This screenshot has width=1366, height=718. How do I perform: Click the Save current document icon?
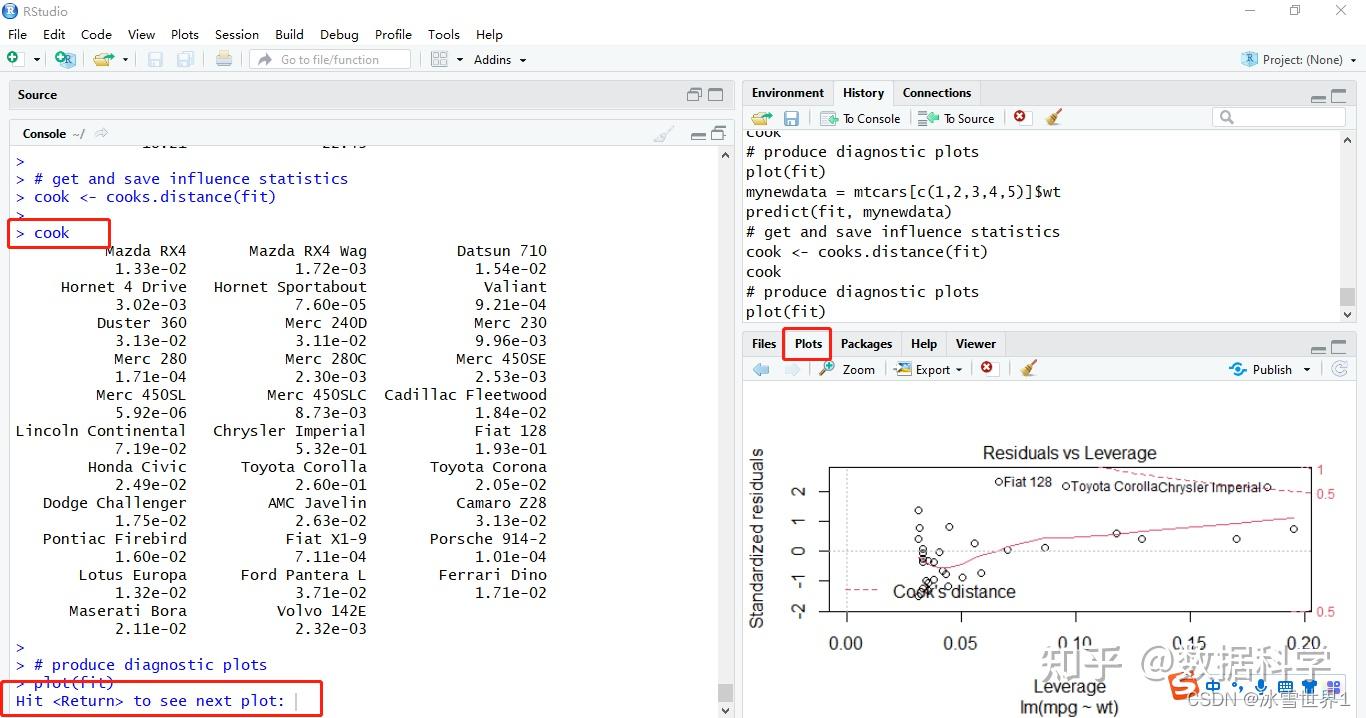155,59
